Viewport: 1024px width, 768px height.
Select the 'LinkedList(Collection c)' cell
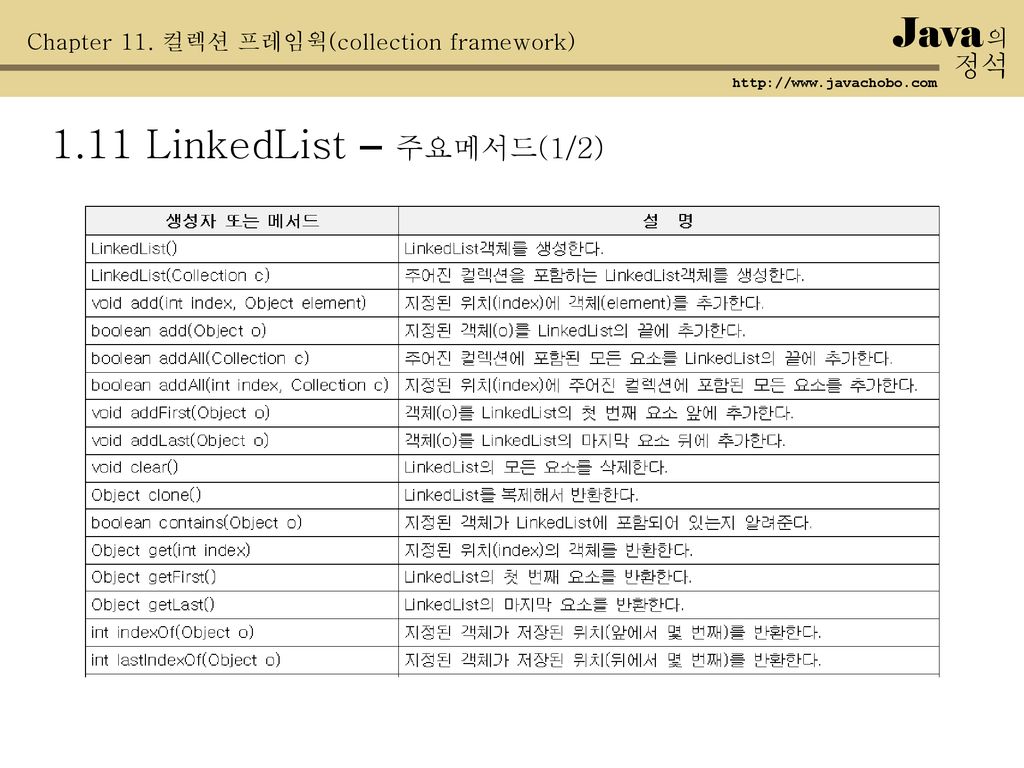pyautogui.click(x=242, y=276)
